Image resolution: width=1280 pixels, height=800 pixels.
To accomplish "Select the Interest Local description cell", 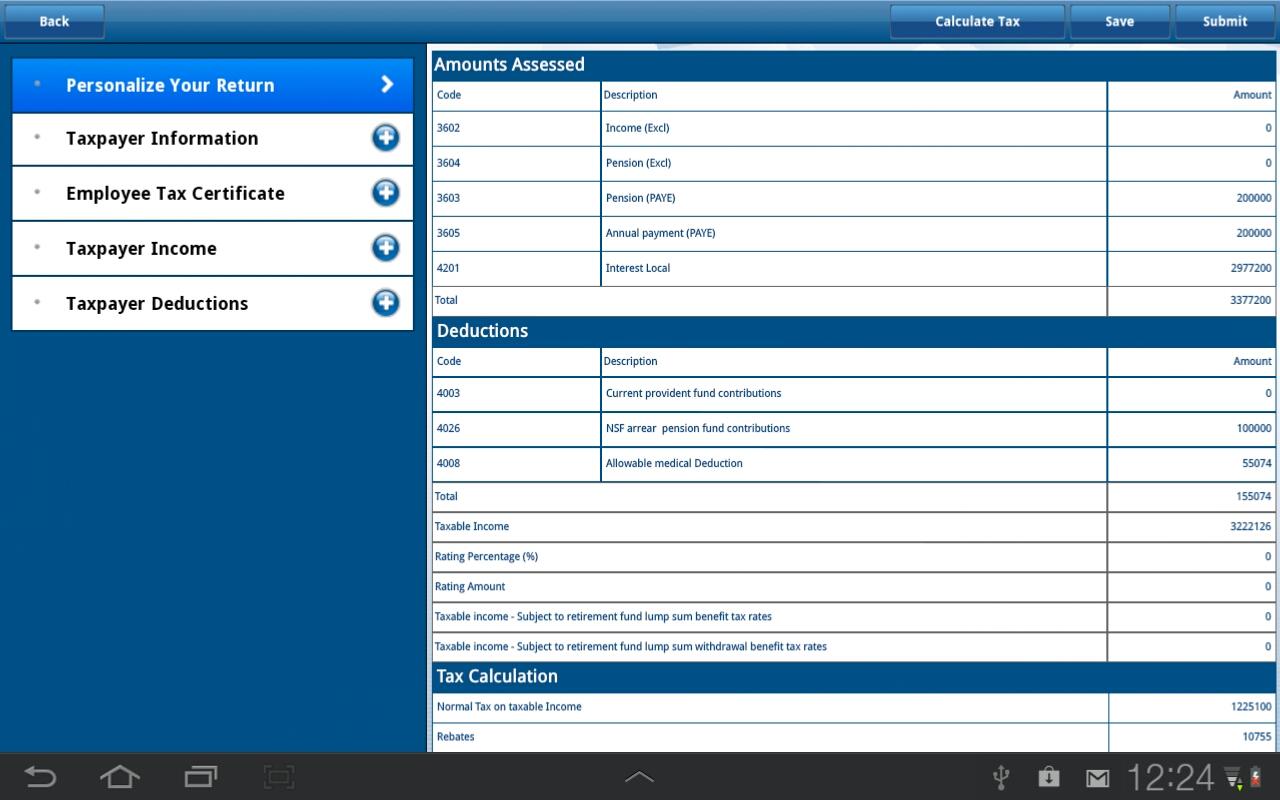I will coord(853,269).
